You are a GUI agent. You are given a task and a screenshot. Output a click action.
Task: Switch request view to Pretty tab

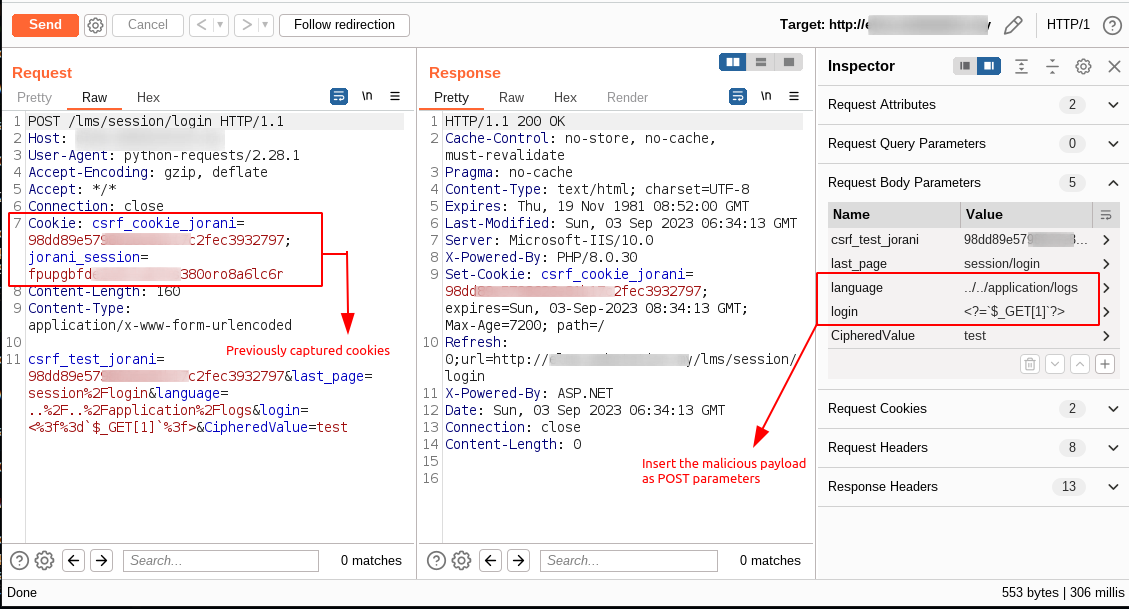[x=34, y=97]
